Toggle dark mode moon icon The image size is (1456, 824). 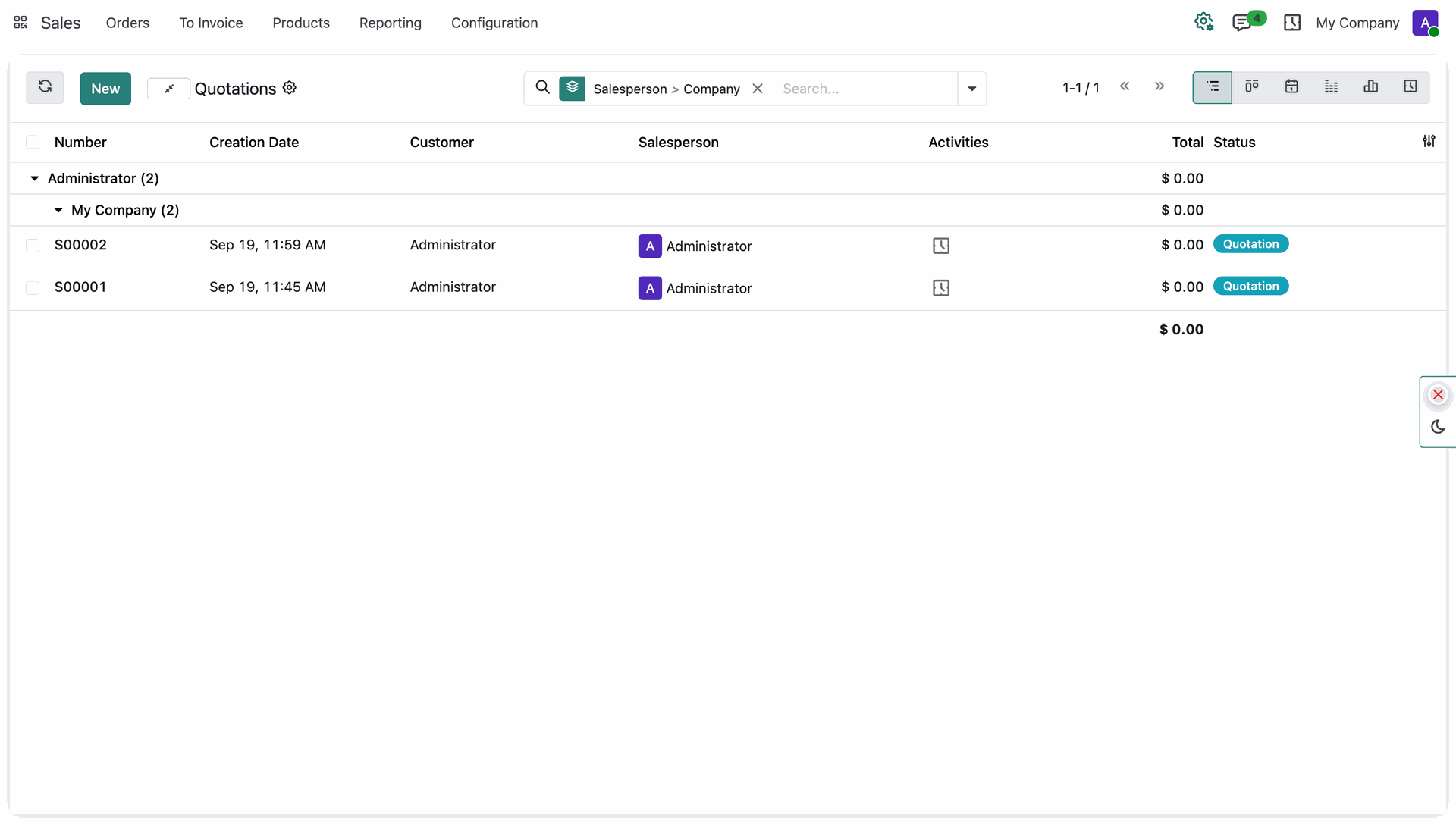tap(1438, 427)
